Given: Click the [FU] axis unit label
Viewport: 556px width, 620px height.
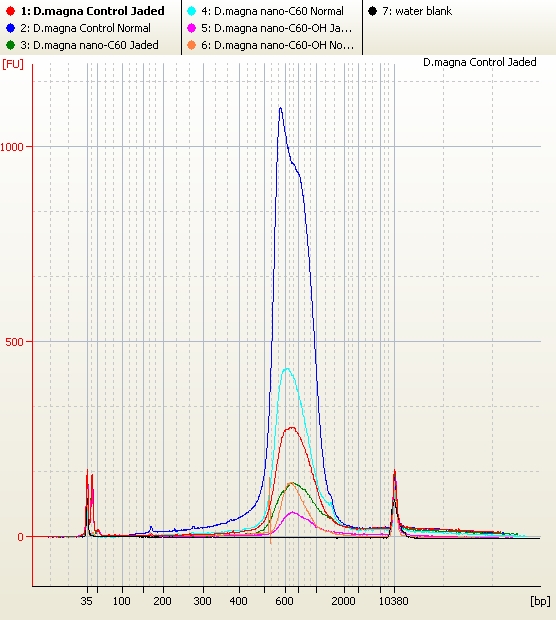Looking at the screenshot, I should point(13,64).
